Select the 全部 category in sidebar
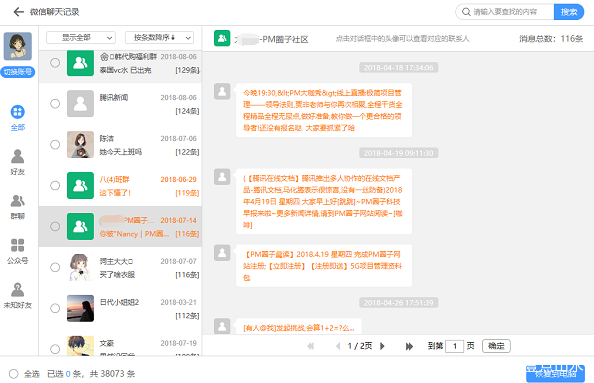The width and height of the screenshot is (594, 383). 17,118
